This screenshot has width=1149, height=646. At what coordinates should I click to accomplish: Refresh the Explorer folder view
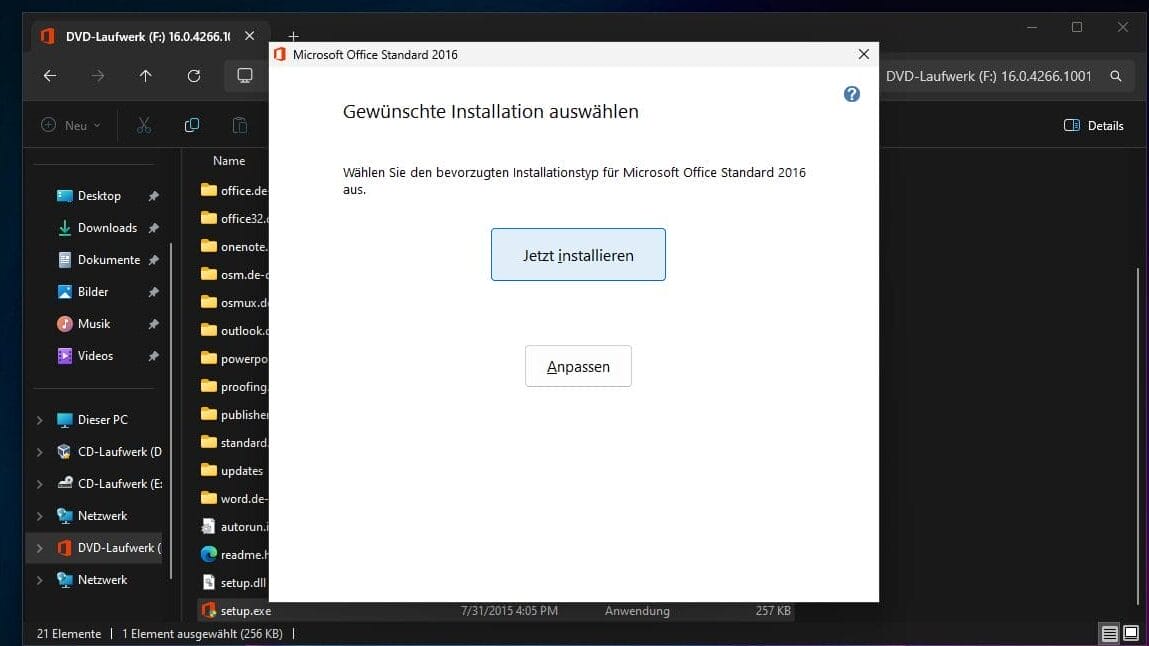tap(194, 76)
